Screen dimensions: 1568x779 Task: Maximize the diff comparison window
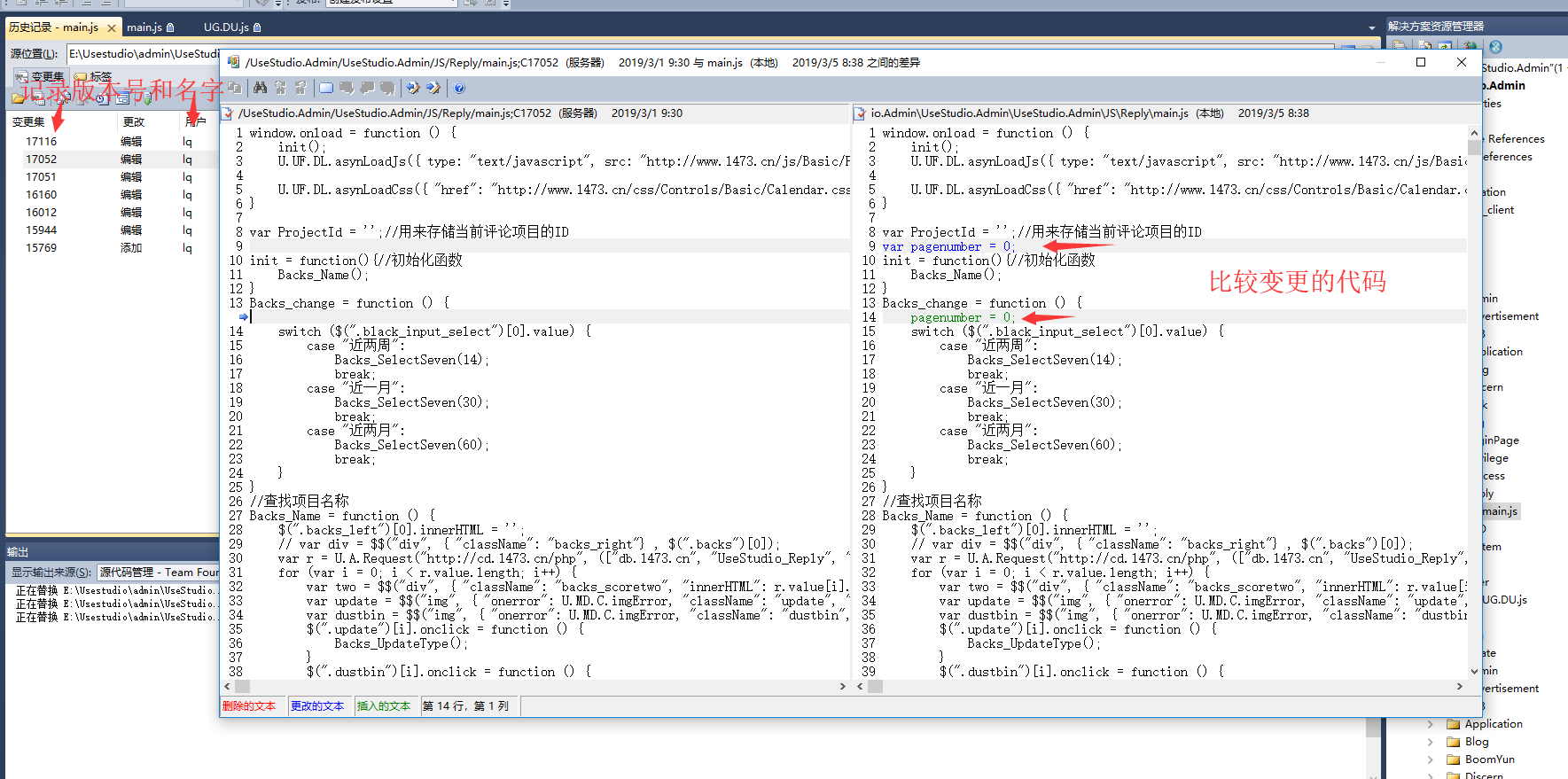click(1421, 62)
